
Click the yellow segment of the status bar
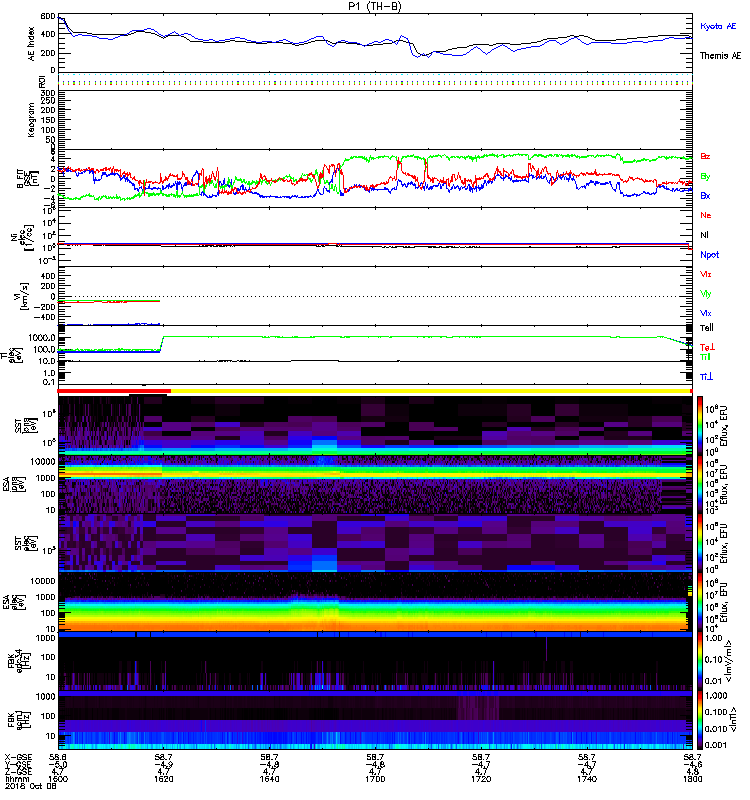[x=430, y=390]
